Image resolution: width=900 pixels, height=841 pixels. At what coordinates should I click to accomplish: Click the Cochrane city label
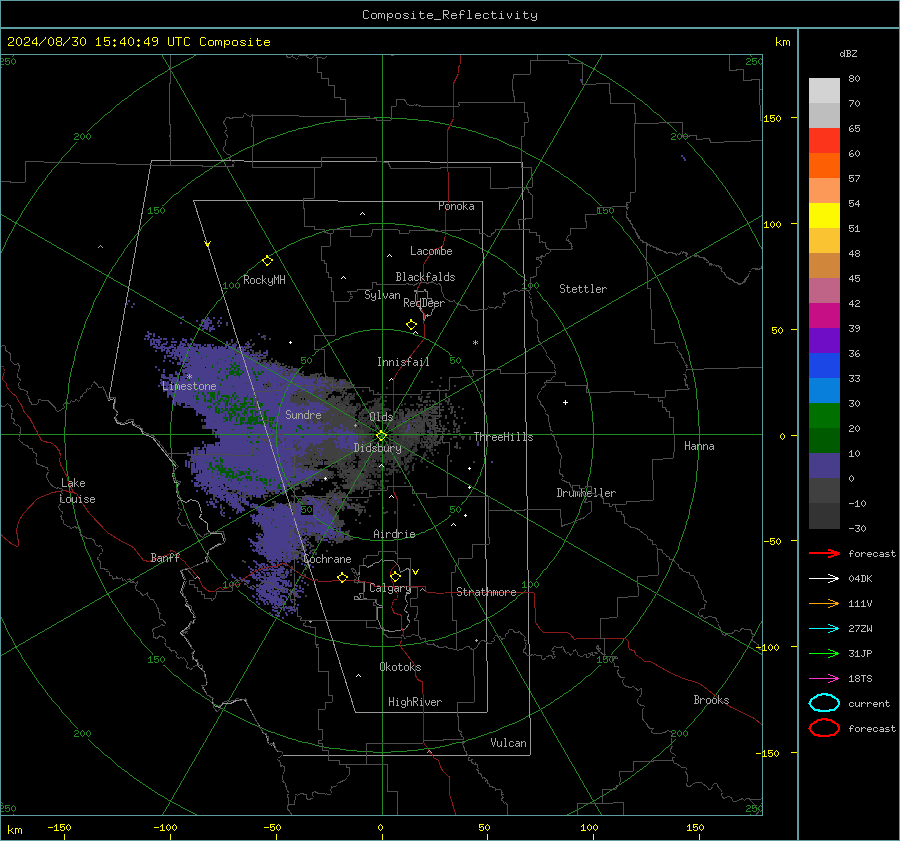tap(327, 559)
